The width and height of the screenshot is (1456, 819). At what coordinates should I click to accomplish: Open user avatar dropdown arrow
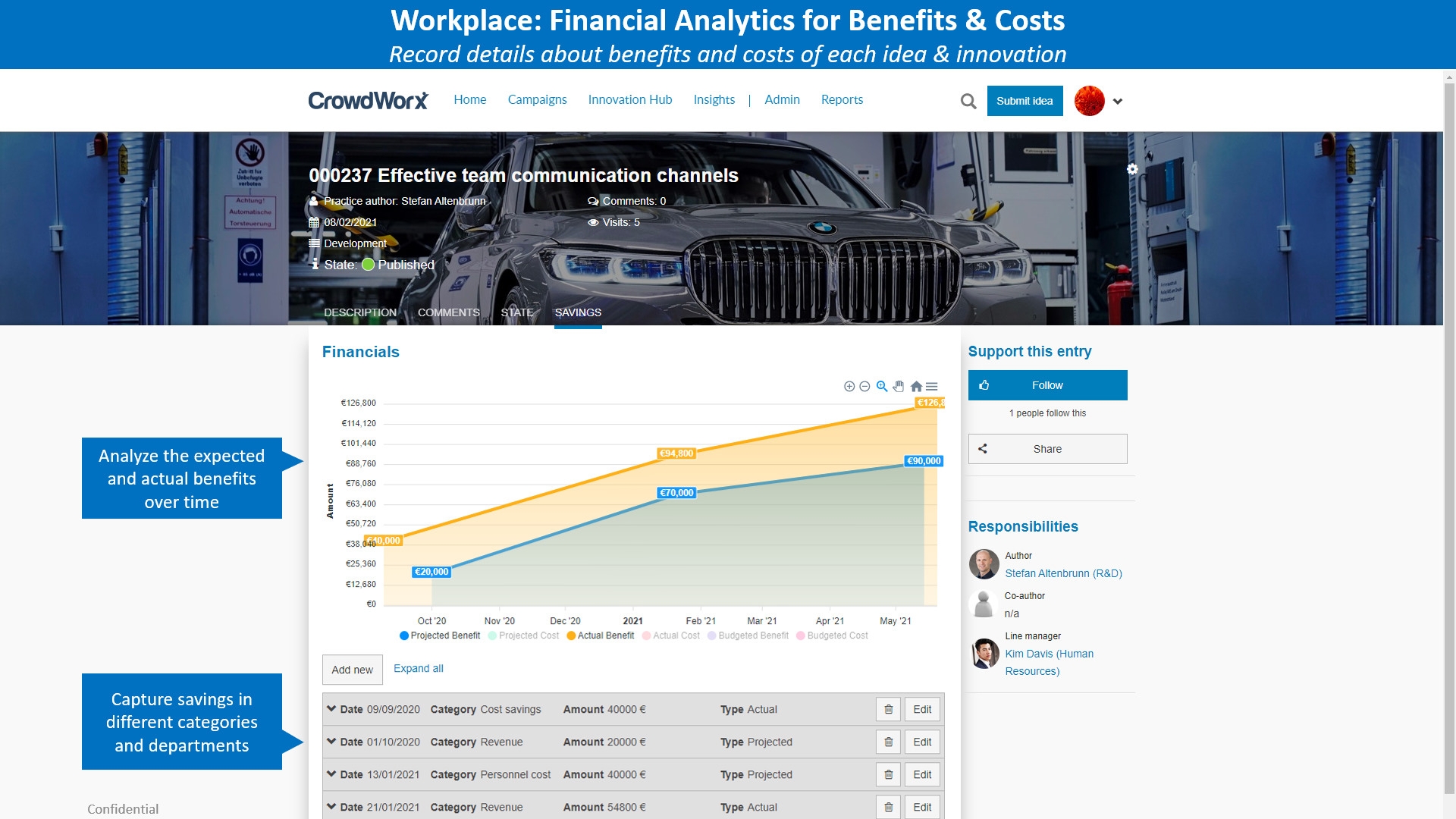pyautogui.click(x=1118, y=101)
